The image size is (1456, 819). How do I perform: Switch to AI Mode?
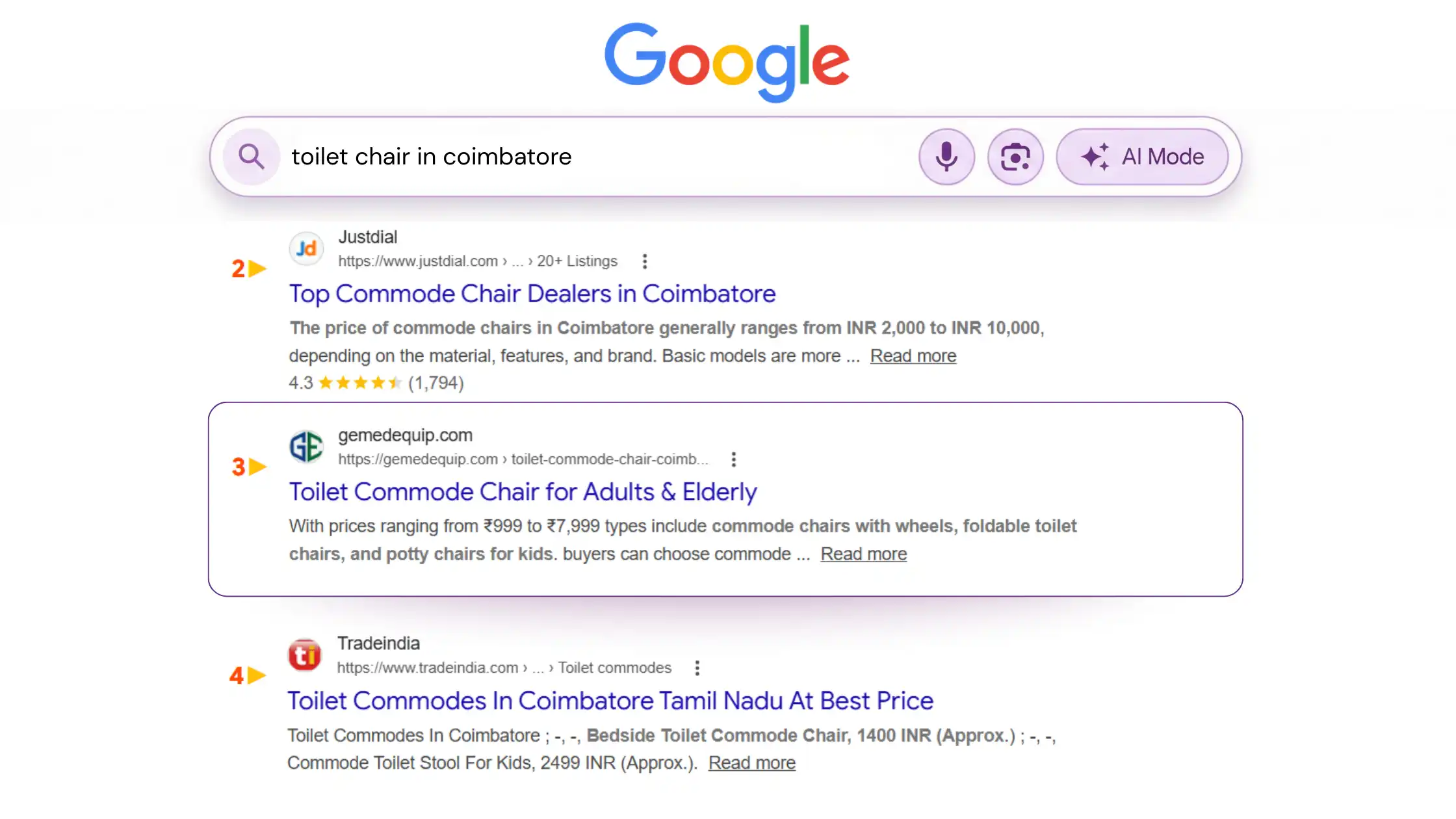point(1142,157)
